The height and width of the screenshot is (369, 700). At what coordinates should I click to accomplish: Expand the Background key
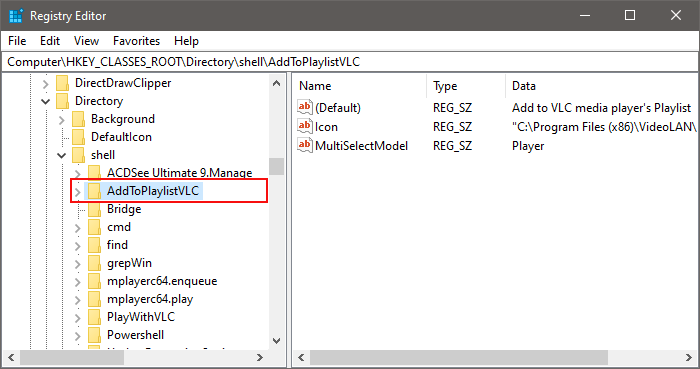click(x=61, y=120)
